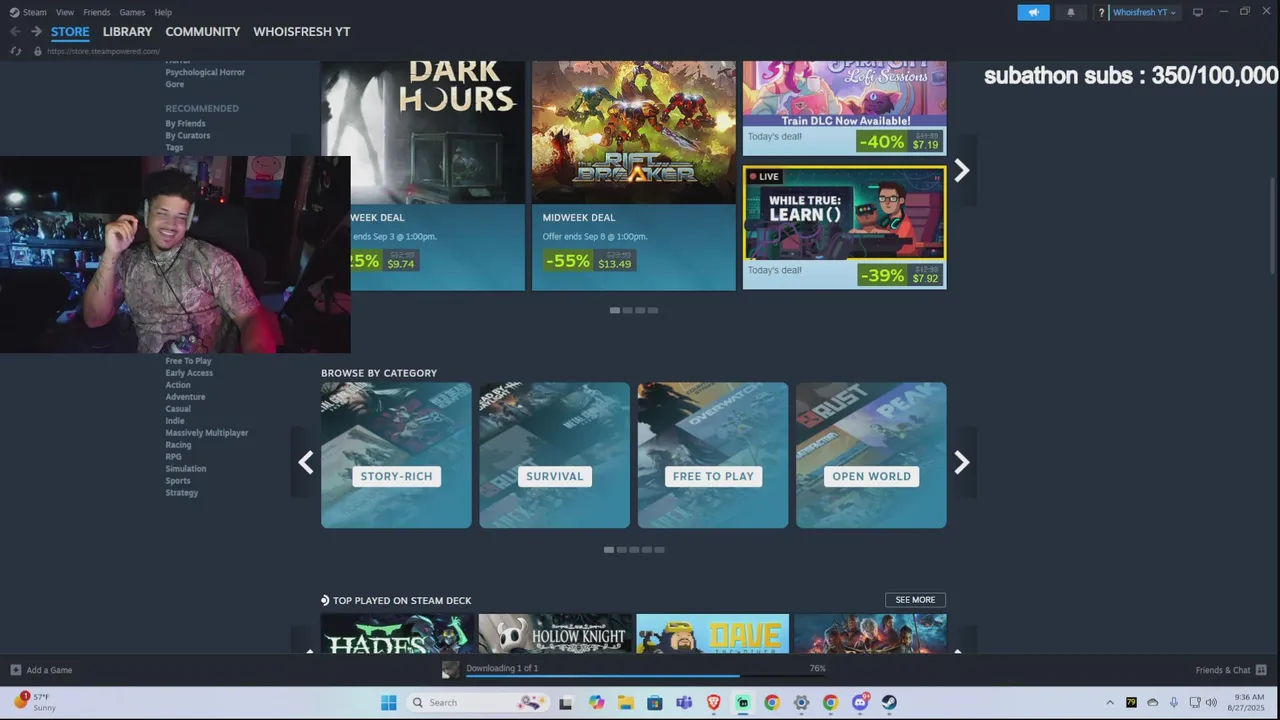
Task: Expand the Whoisfresh YT account dropdown
Action: 1144,13
